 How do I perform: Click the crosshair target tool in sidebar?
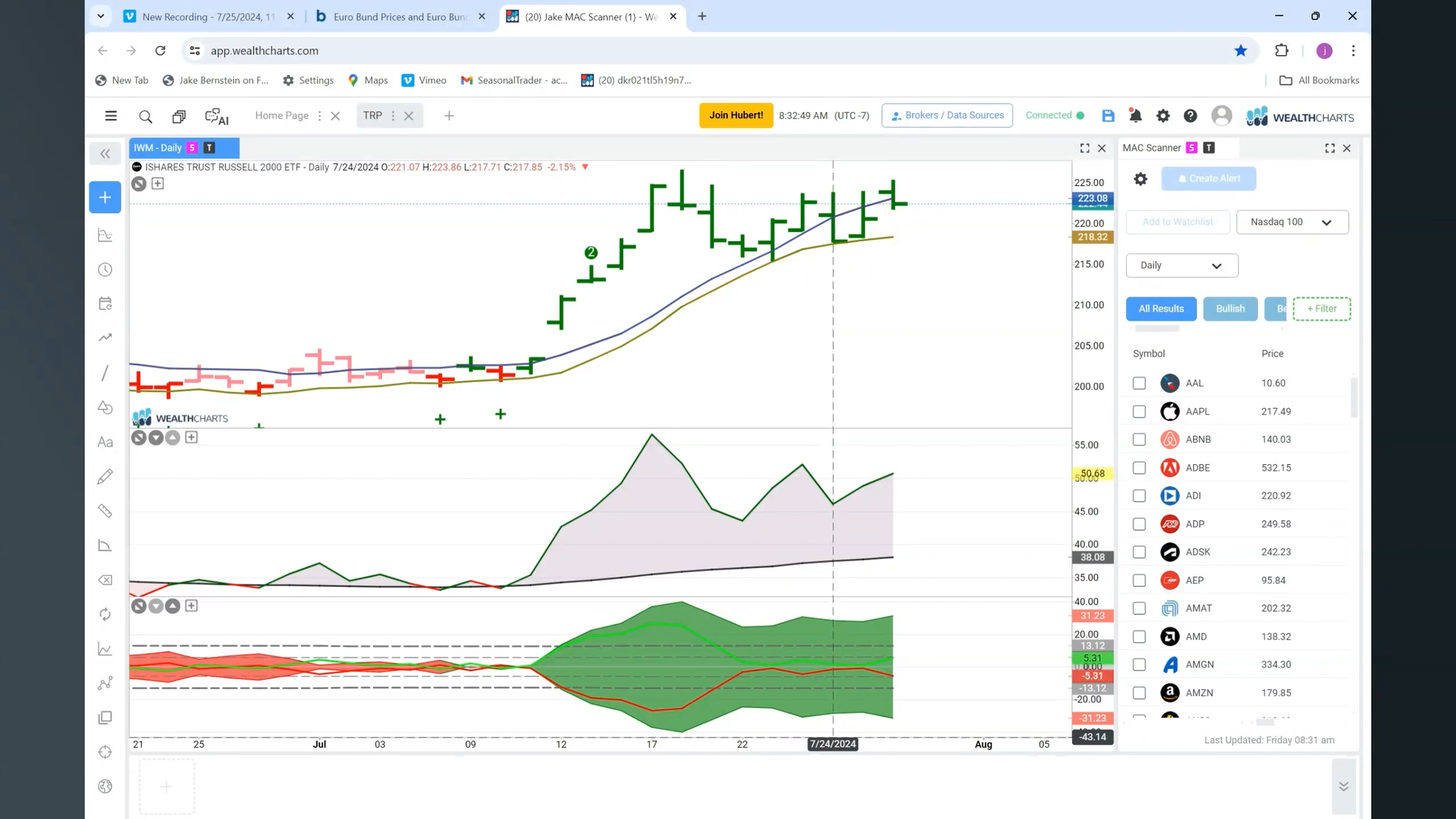pos(105,752)
